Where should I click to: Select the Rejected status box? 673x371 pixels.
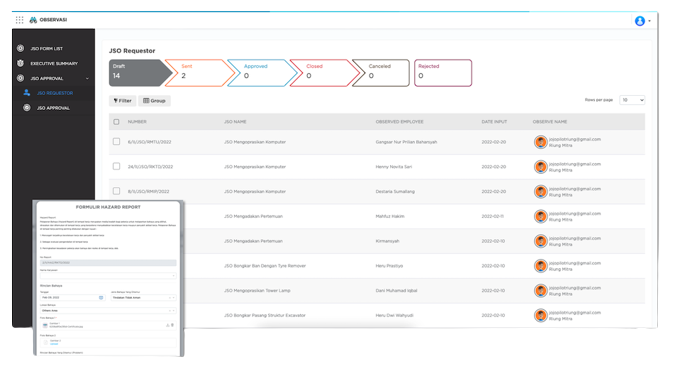443,73
